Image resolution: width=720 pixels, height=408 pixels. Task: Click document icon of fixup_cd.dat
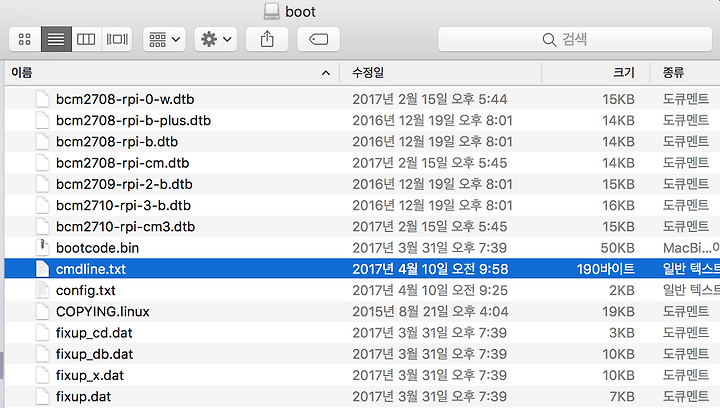(x=42, y=333)
